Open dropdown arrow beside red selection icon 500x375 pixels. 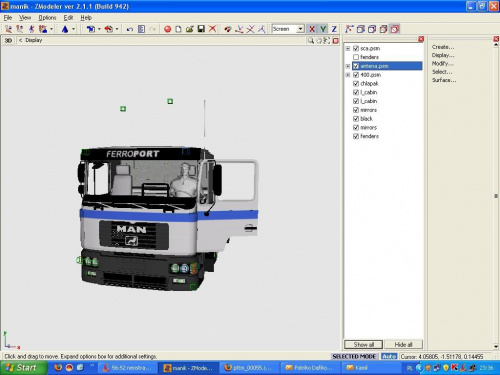(117, 29)
